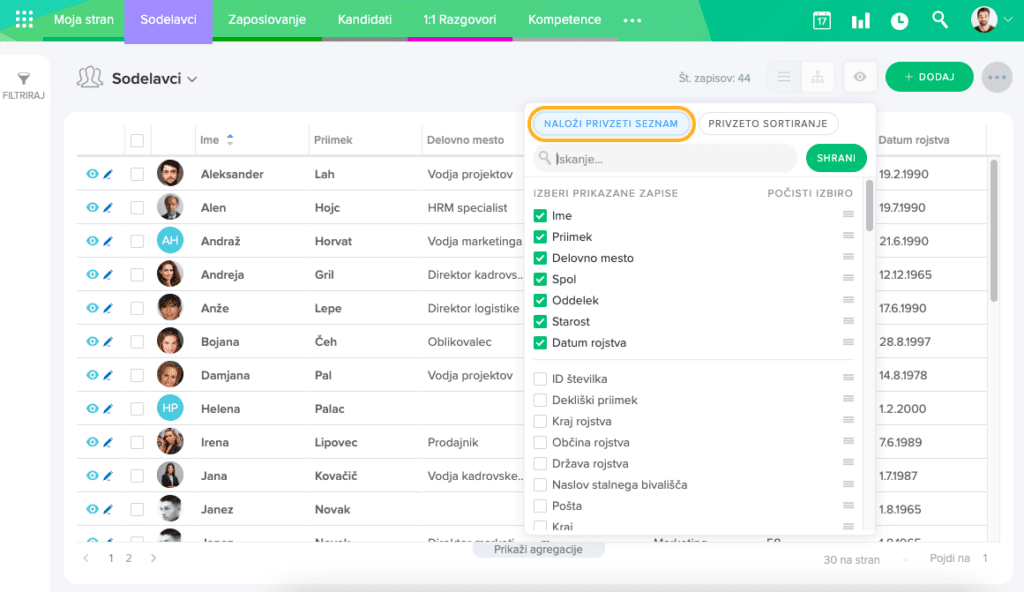Expand more tabs via three dots
The width and height of the screenshot is (1024, 592).
click(632, 20)
